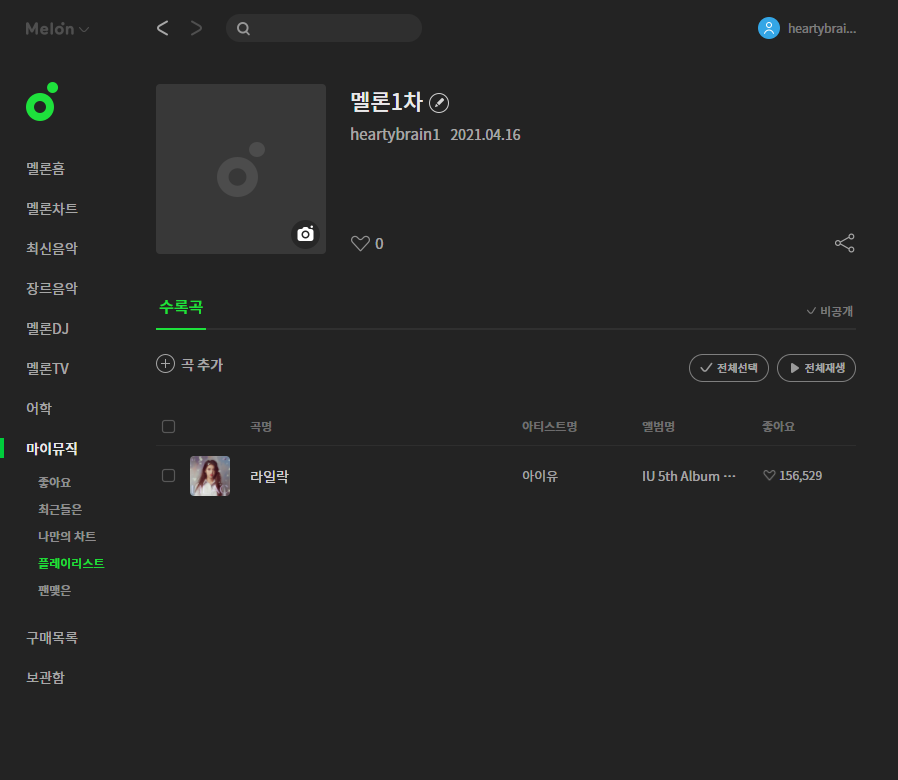This screenshot has height=780, width=898.
Task: Click the owner name heartybrain1
Action: click(x=395, y=135)
